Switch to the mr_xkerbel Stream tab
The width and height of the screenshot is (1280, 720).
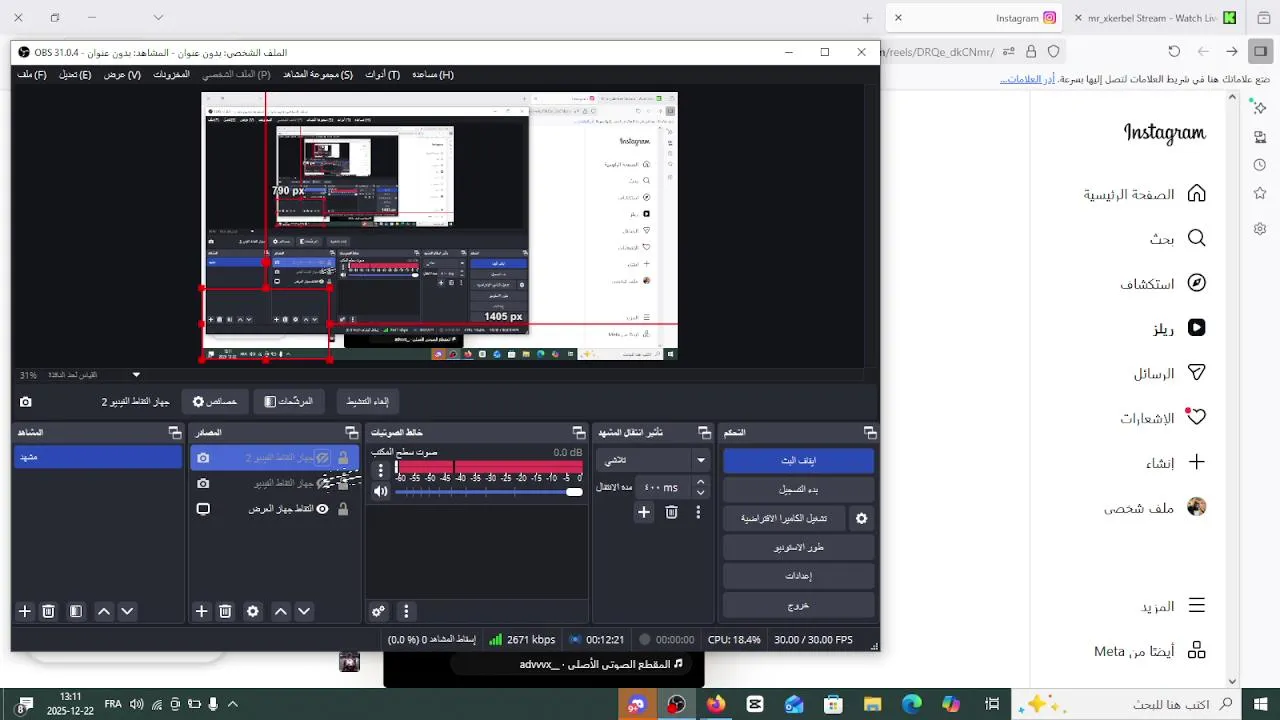(x=1155, y=18)
